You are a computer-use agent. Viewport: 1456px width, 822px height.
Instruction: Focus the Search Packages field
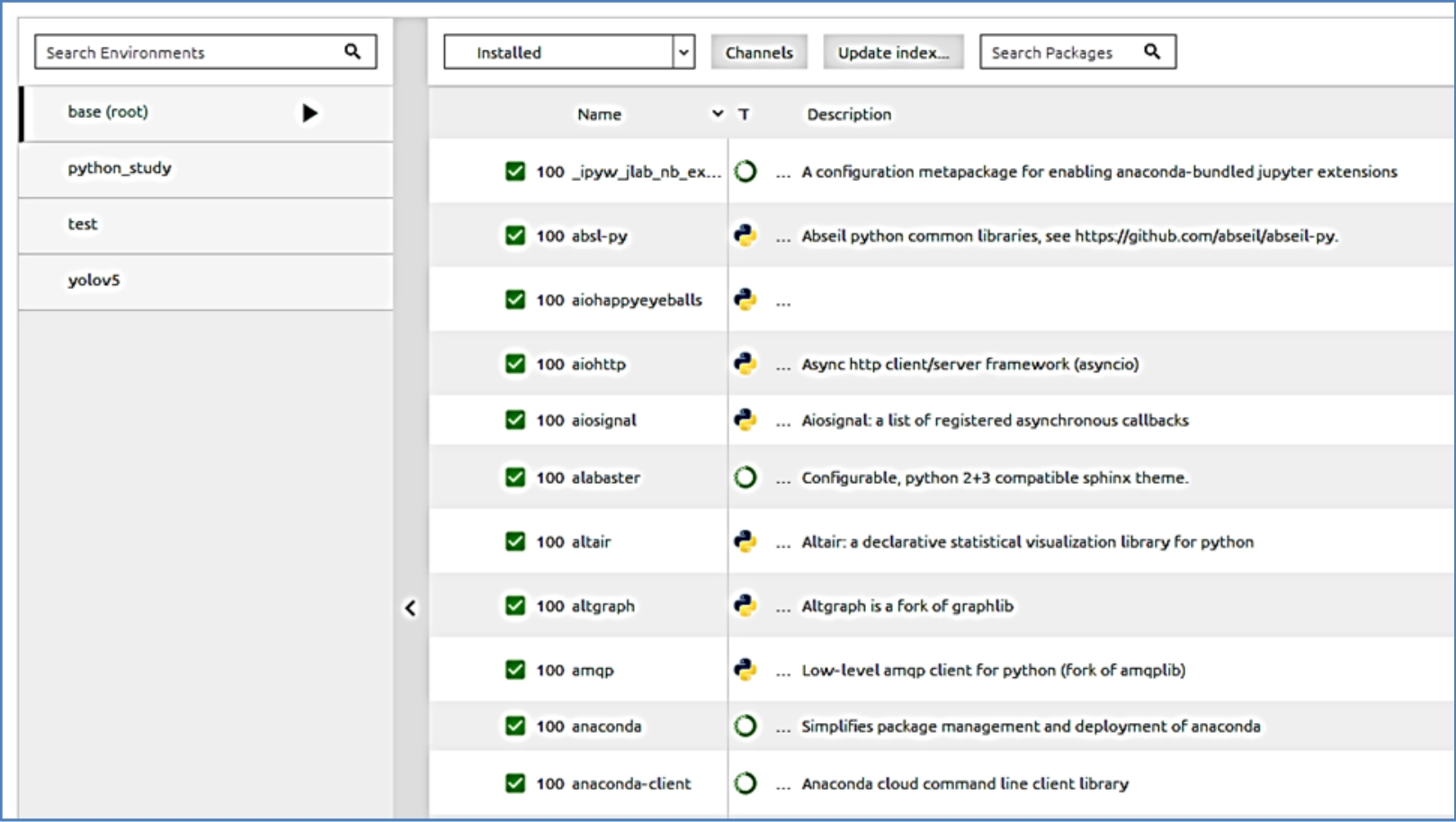point(1077,52)
